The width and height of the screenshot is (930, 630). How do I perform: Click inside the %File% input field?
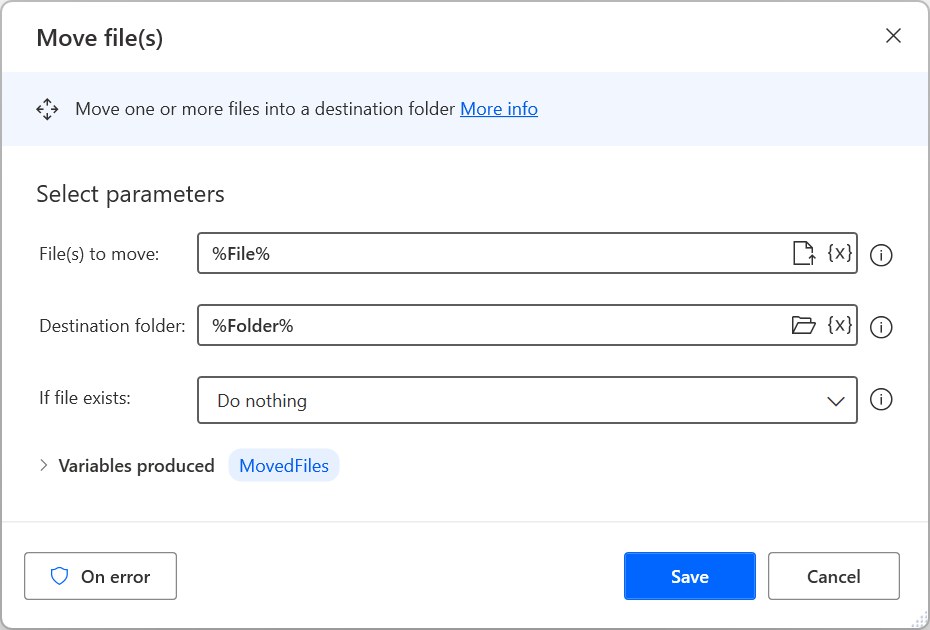click(450, 253)
